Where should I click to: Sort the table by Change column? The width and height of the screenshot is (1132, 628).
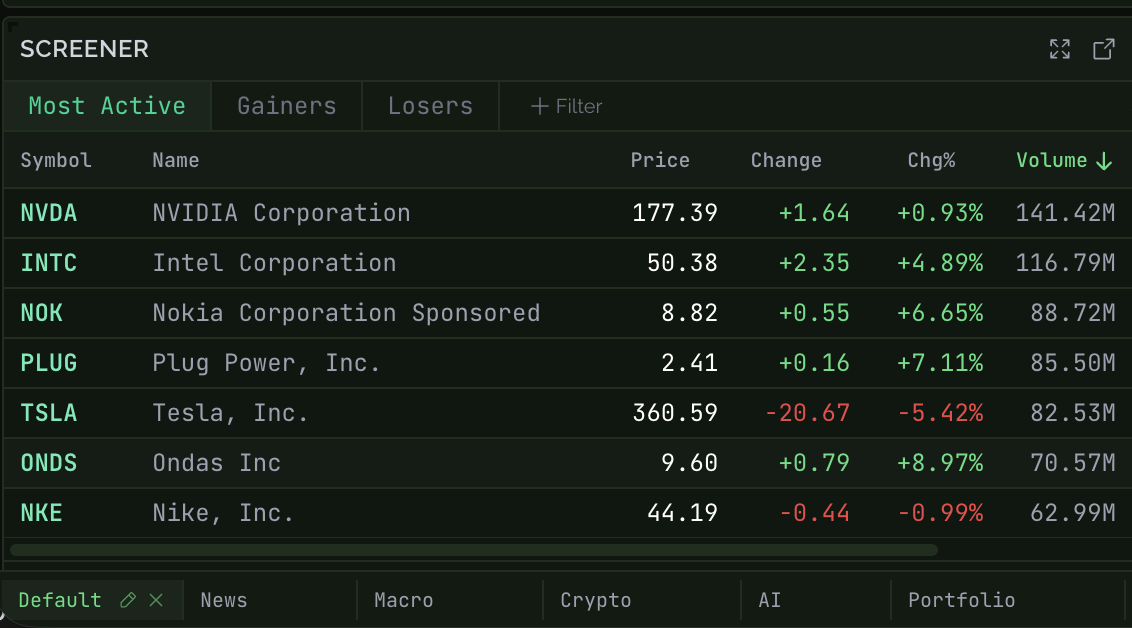click(786, 160)
